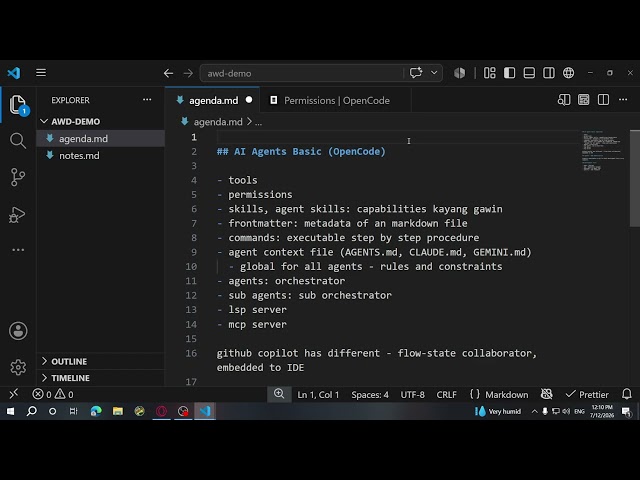The width and height of the screenshot is (640, 480).
Task: Click the 'lsp server' line
Action: (257, 309)
